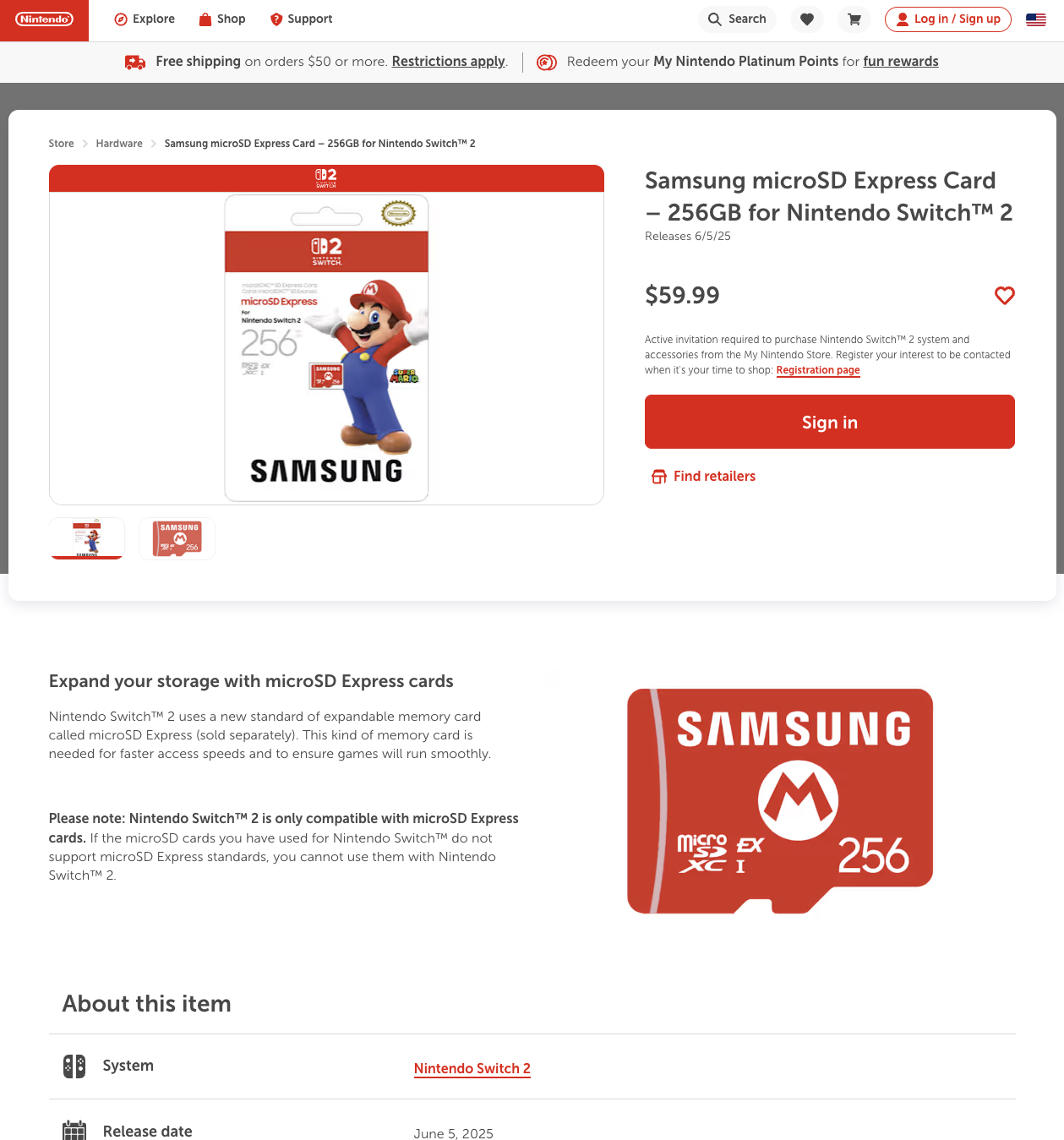Screen dimensions: 1064x1140
Task: Open the wish list heart icon in header
Action: pos(807,19)
